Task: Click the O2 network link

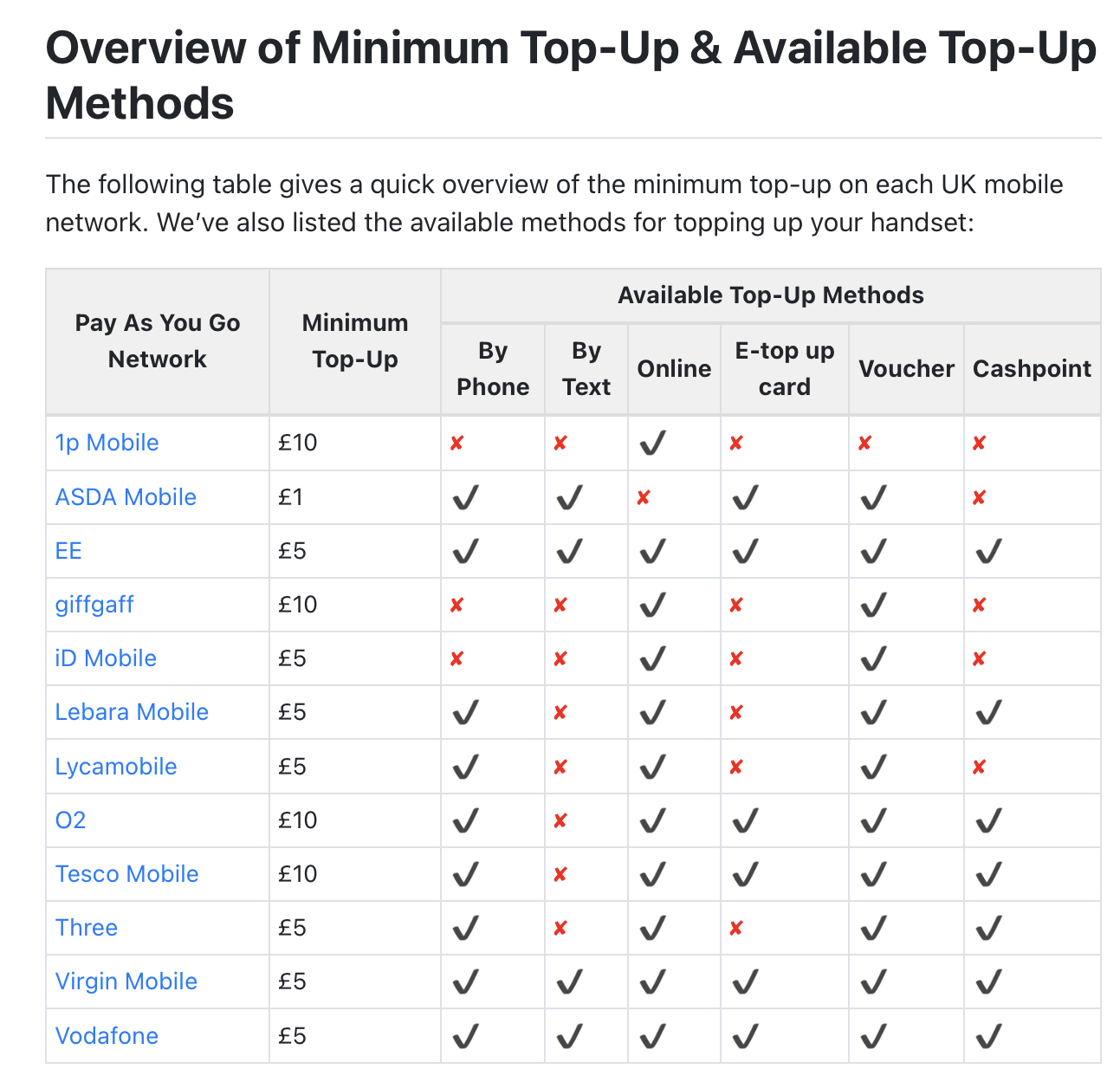Action: [70, 820]
